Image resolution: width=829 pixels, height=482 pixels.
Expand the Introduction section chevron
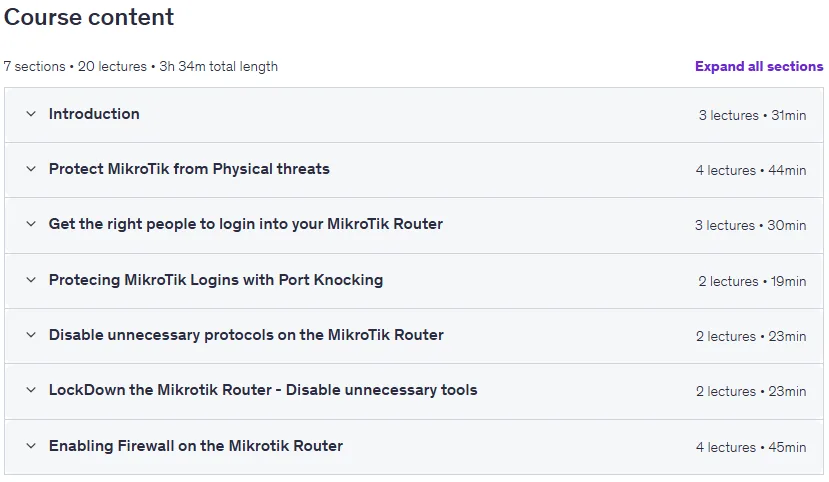[x=31, y=114]
